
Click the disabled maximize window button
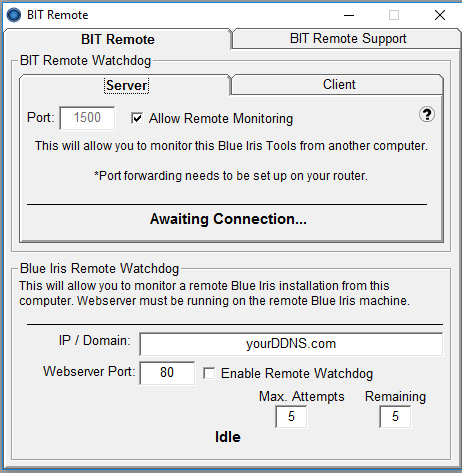[394, 15]
